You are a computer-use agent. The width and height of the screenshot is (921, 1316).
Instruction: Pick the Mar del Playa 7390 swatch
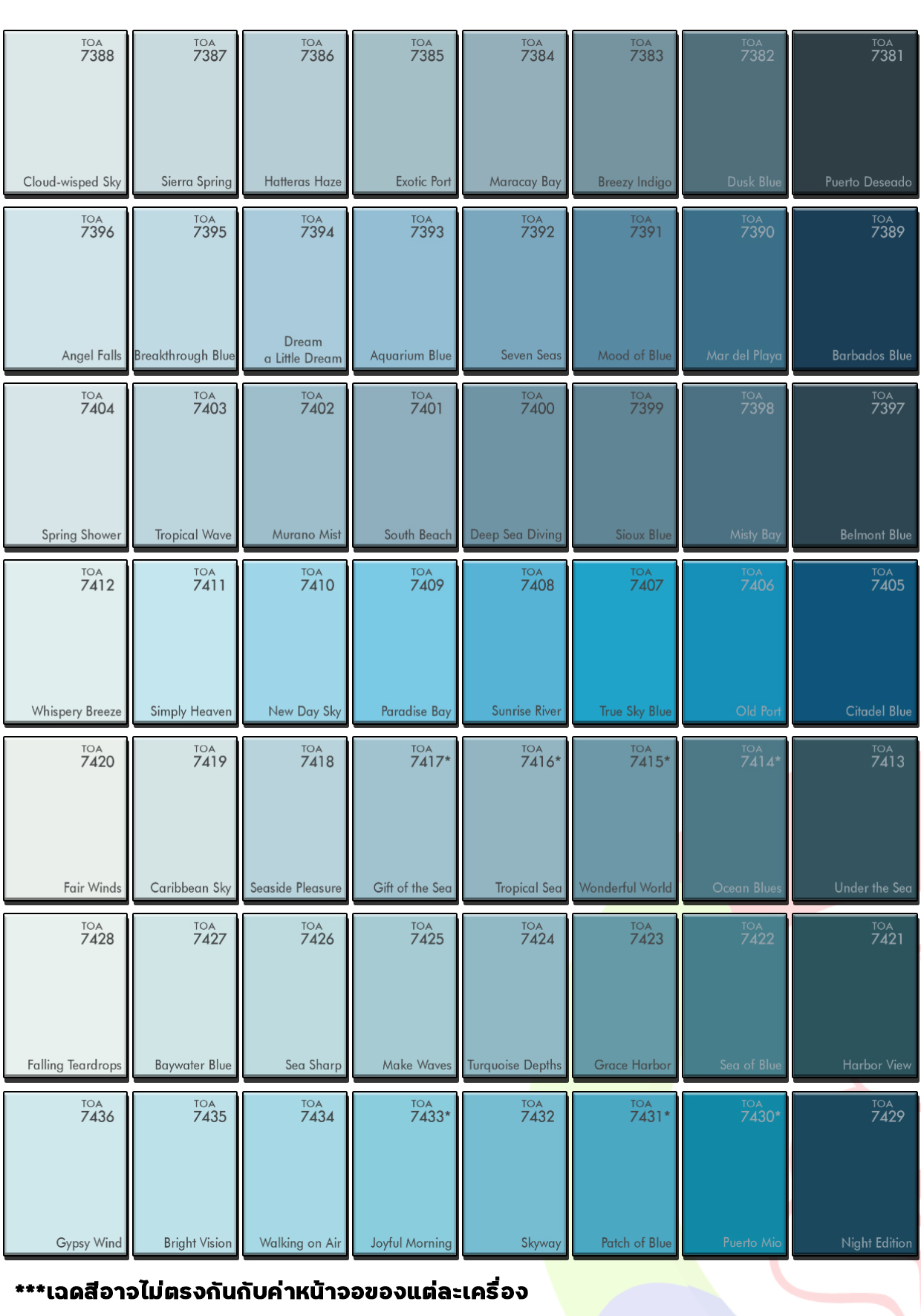(735, 289)
